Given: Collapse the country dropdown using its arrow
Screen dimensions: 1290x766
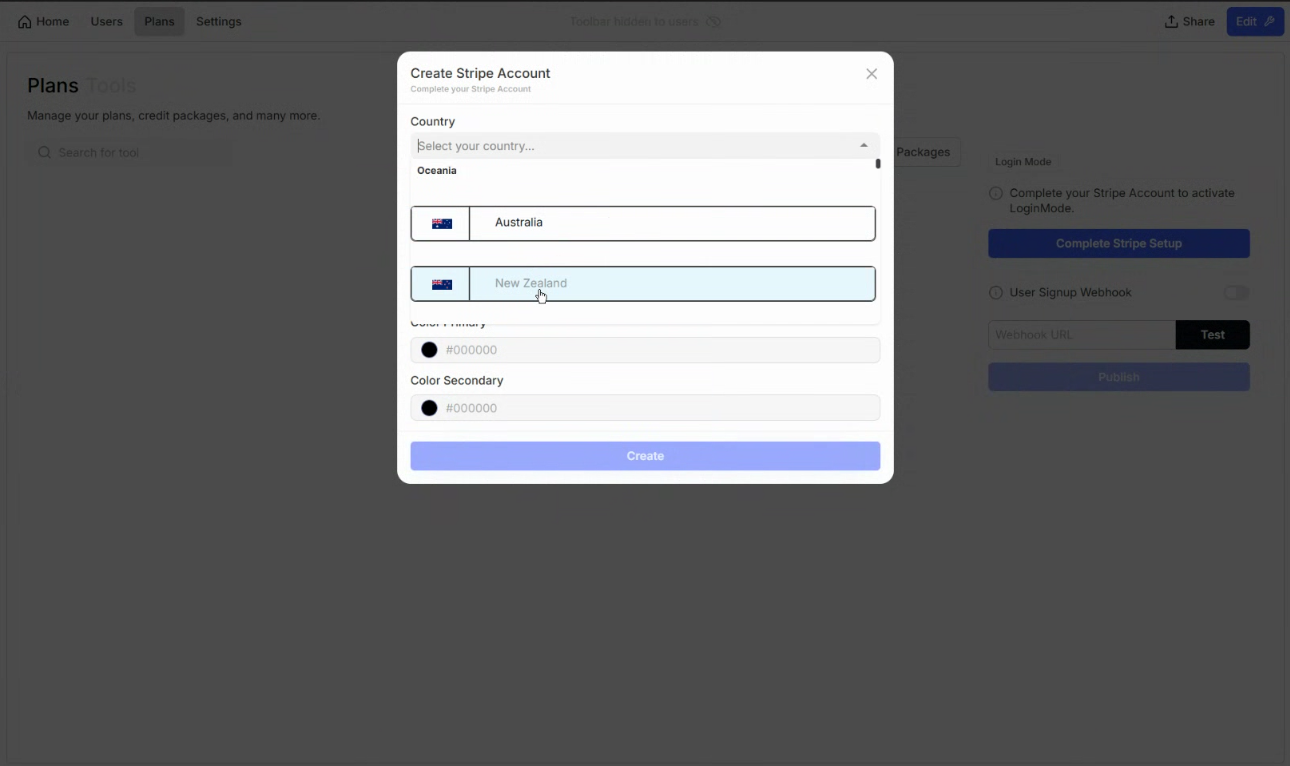Looking at the screenshot, I should point(864,146).
